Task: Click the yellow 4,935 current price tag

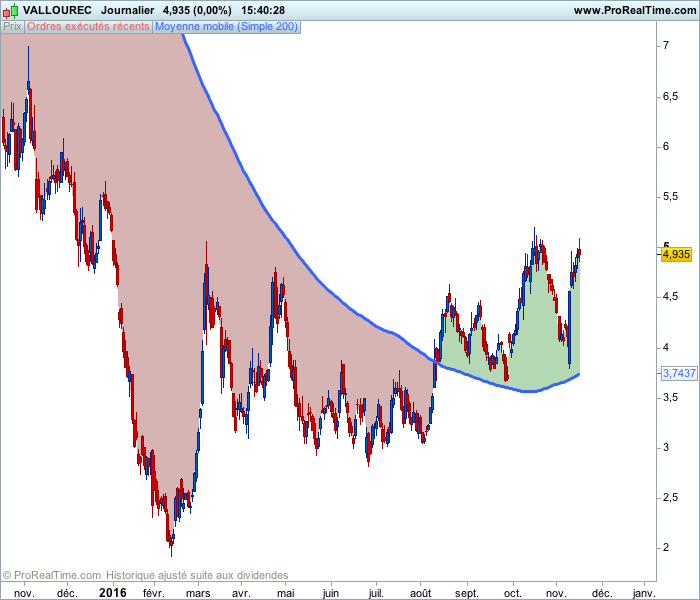Action: pos(676,254)
